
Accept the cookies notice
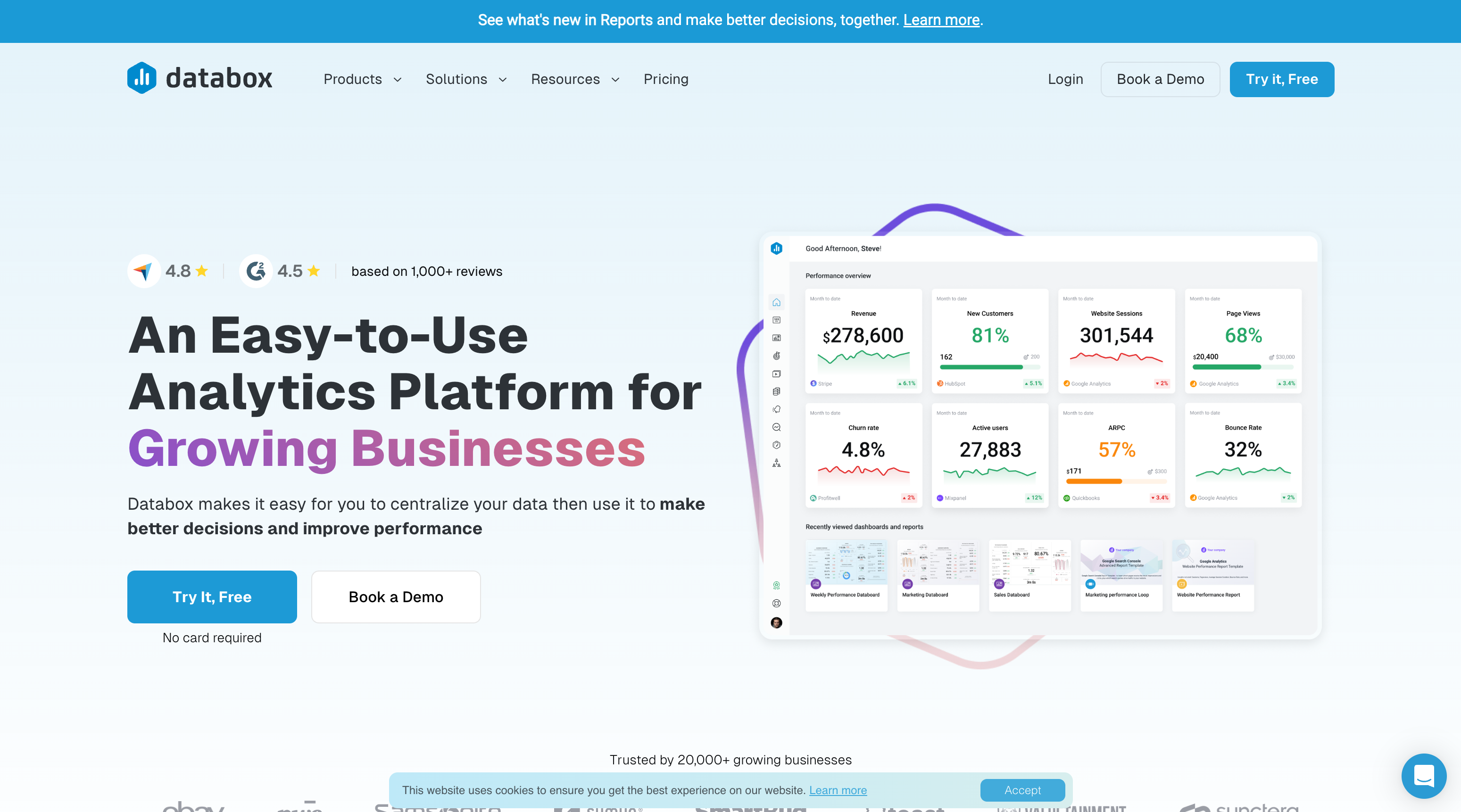[1022, 790]
